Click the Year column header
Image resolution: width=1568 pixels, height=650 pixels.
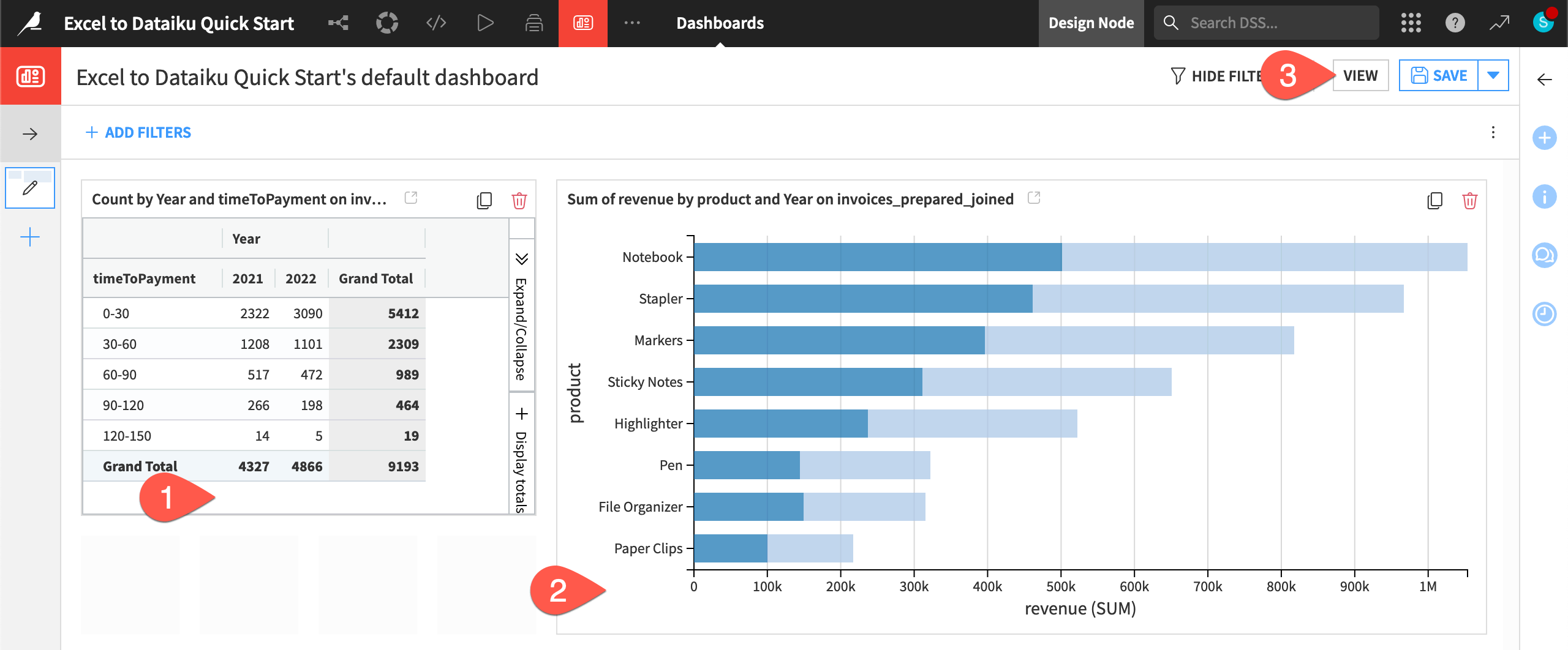246,239
